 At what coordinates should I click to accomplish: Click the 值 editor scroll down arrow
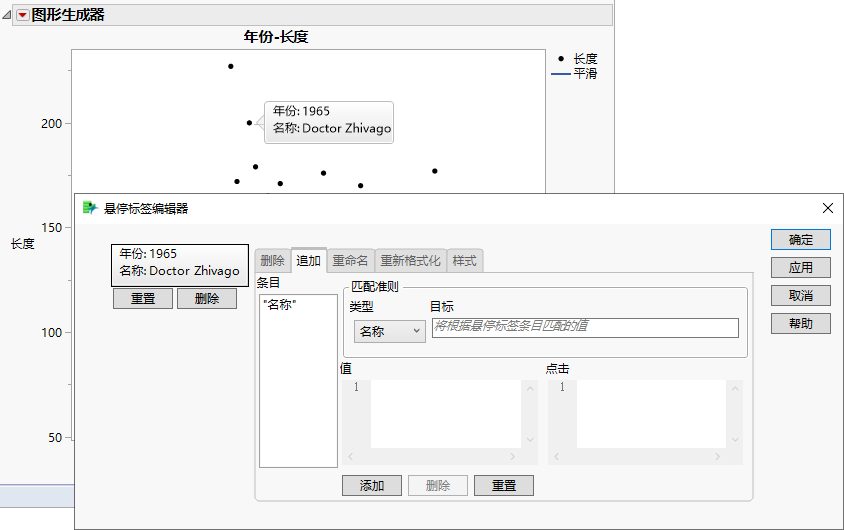click(530, 440)
